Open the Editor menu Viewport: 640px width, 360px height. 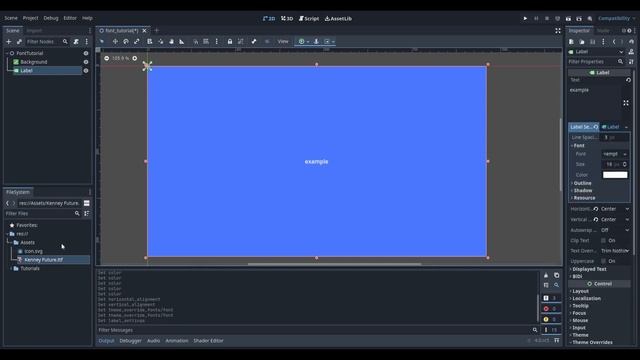tap(70, 18)
